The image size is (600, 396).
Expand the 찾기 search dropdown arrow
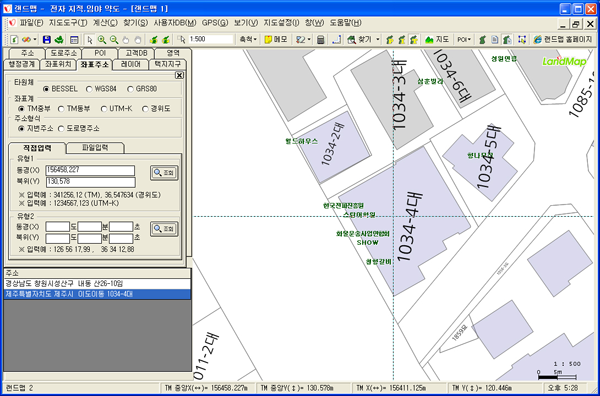pos(378,39)
